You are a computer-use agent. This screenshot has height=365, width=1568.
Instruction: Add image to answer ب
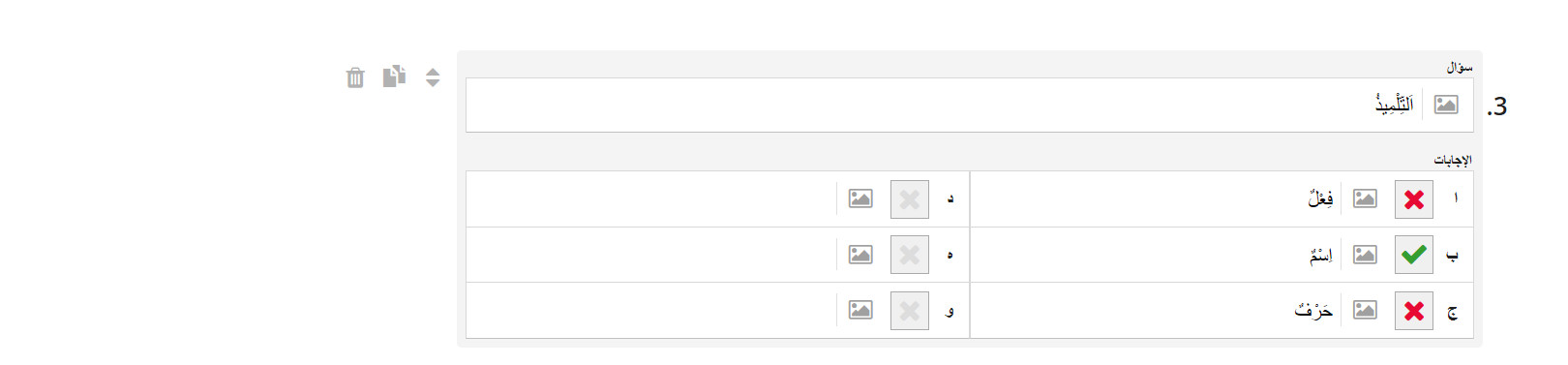pyautogui.click(x=1365, y=255)
